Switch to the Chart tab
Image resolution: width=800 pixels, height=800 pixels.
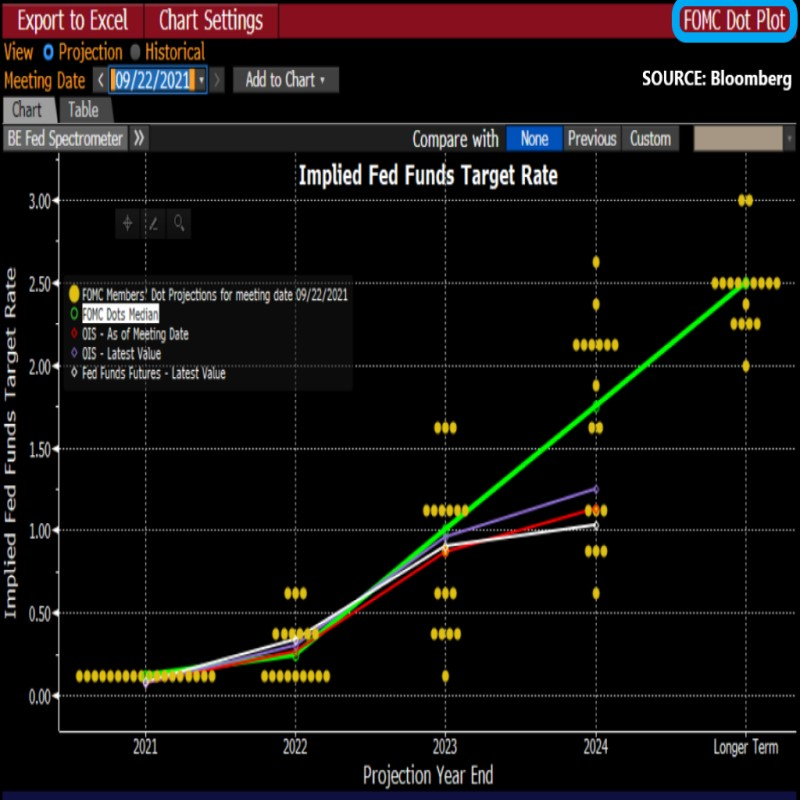29,111
